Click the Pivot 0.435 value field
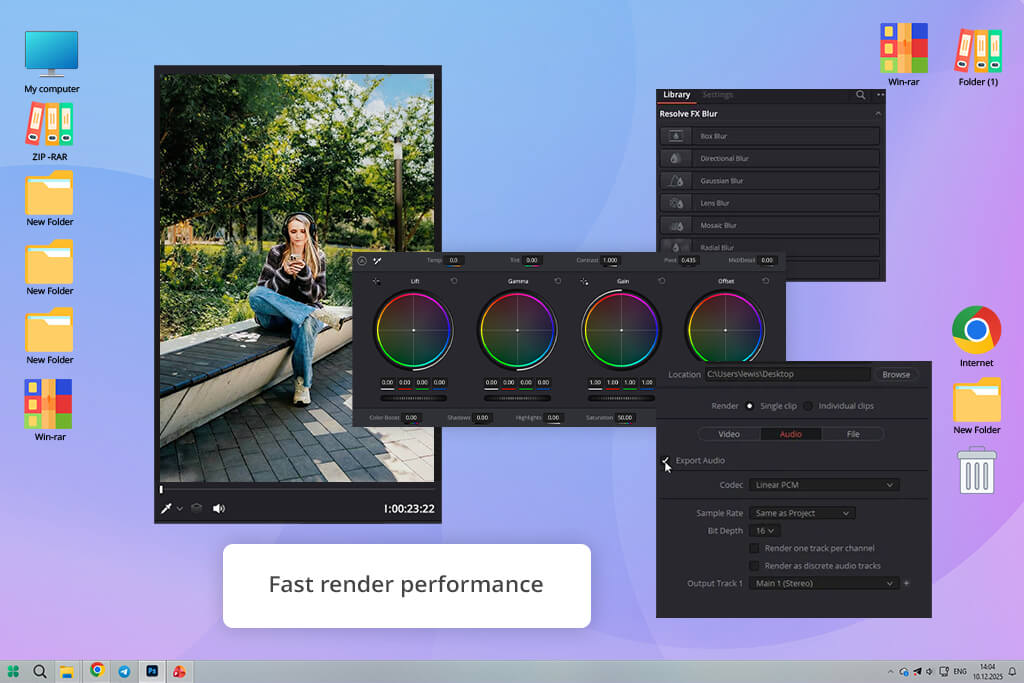1024x683 pixels. point(688,260)
